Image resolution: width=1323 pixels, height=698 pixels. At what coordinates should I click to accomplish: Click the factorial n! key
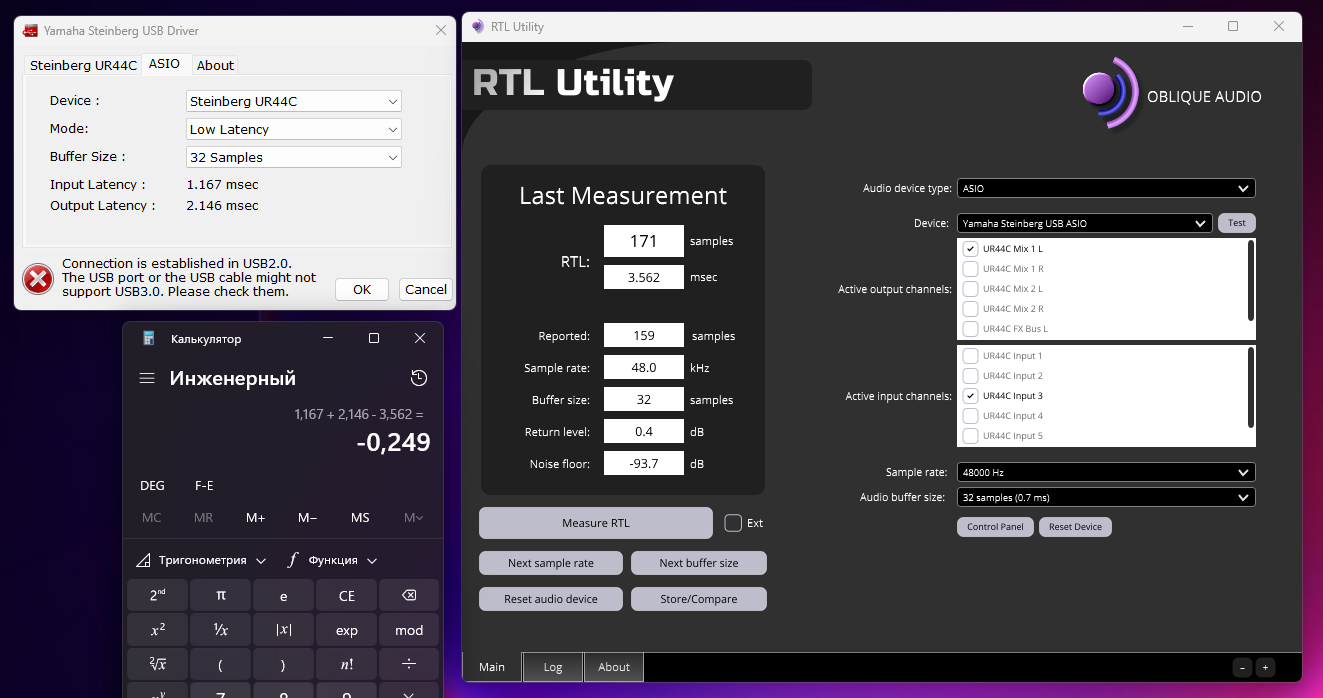346,664
